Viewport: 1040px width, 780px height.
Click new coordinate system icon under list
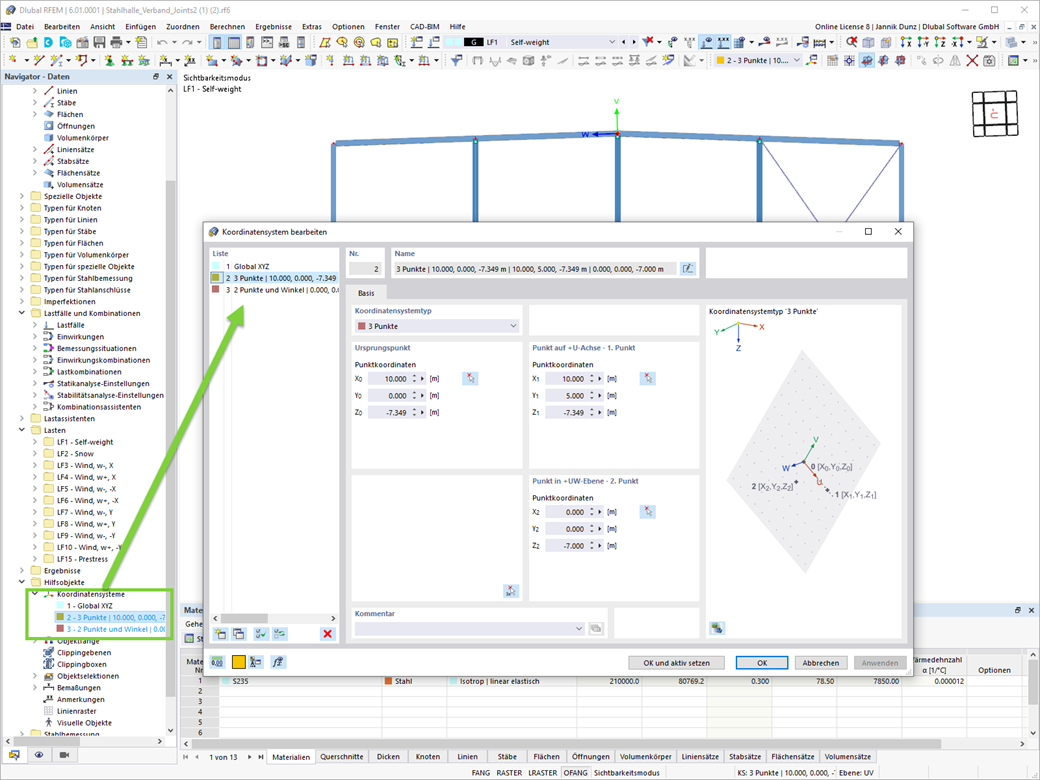[220, 634]
